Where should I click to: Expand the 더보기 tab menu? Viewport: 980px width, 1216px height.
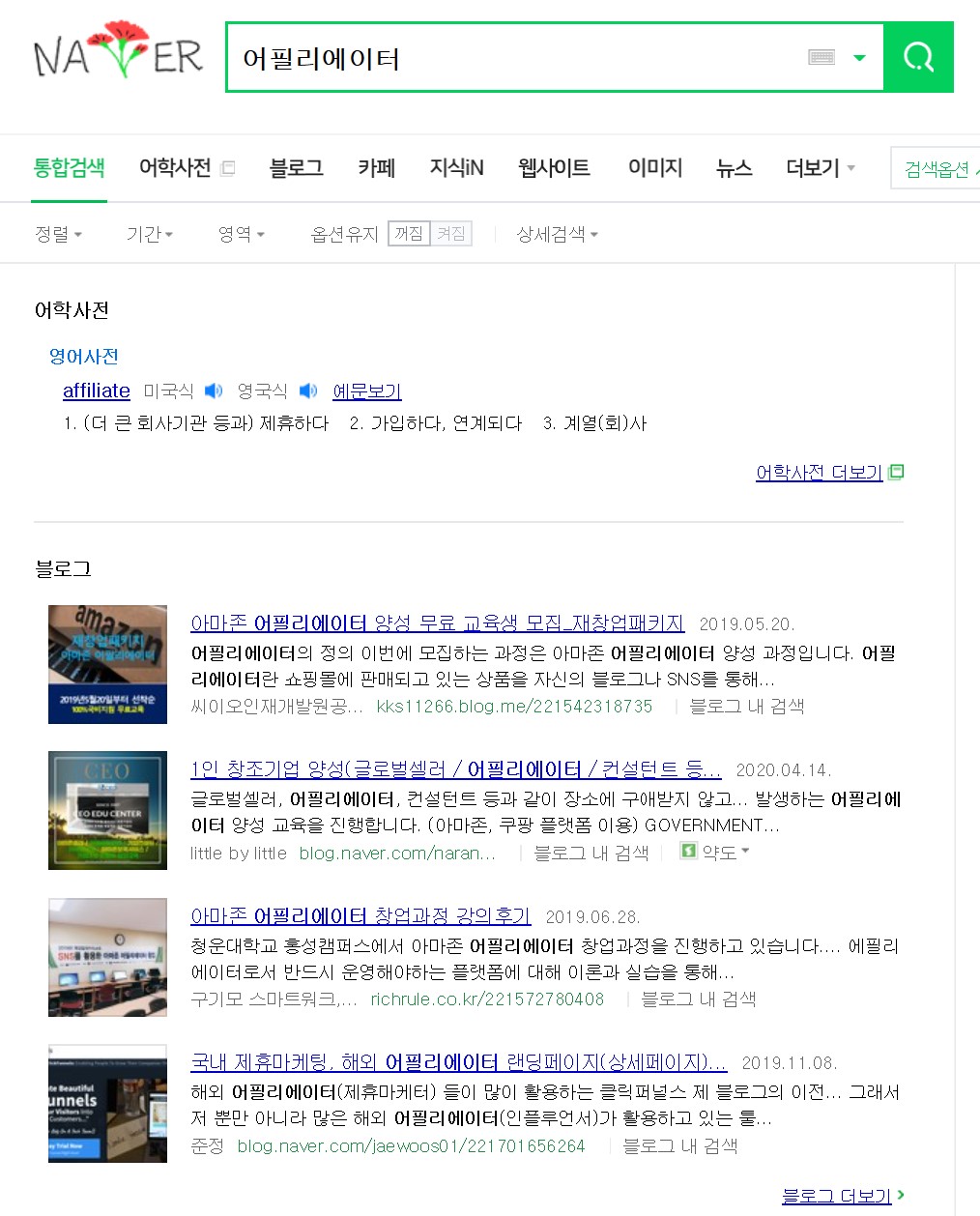[821, 168]
